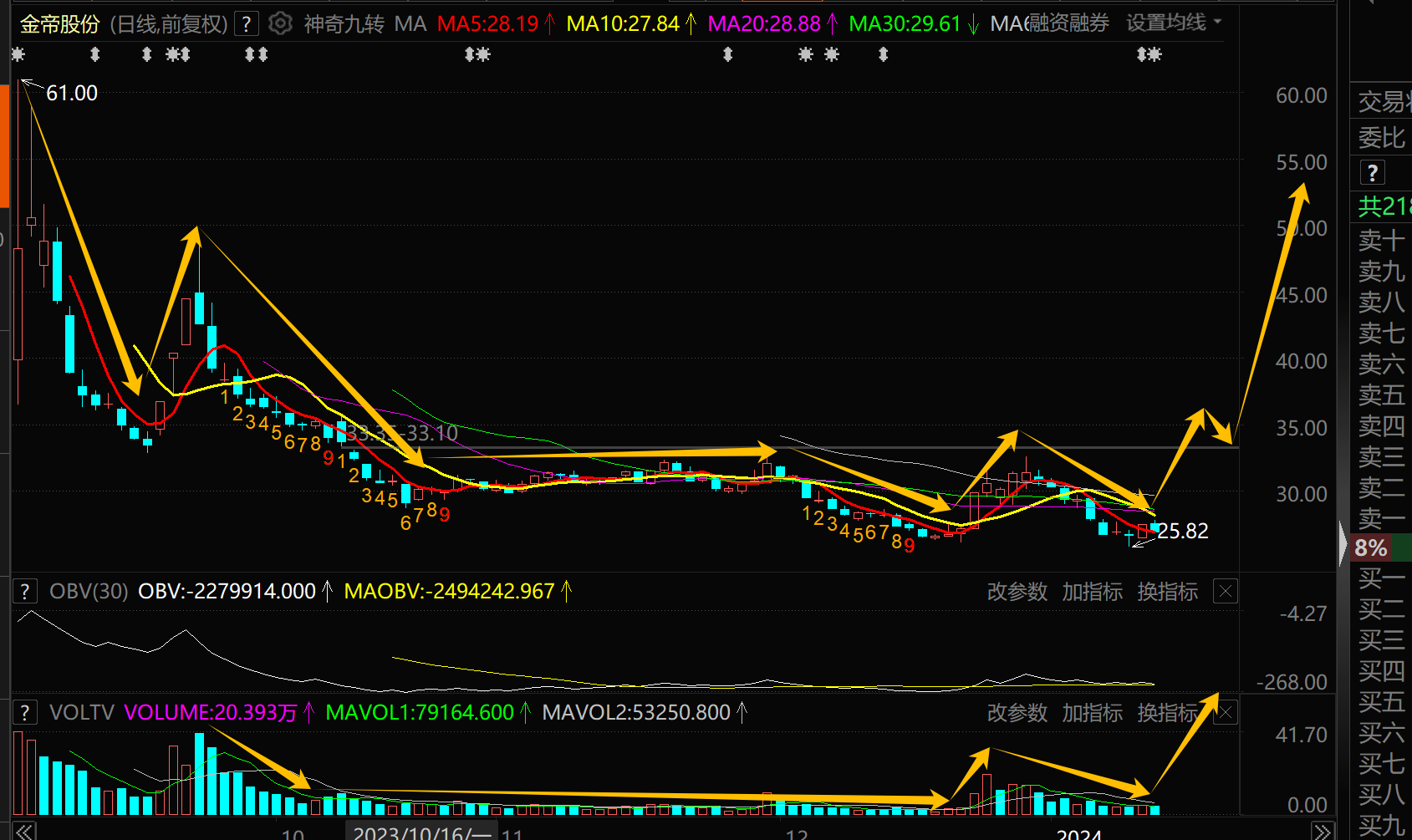Viewport: 1412px width, 840px height.
Task: Click the -268.00 OBV axis value
Action: 1292,682
